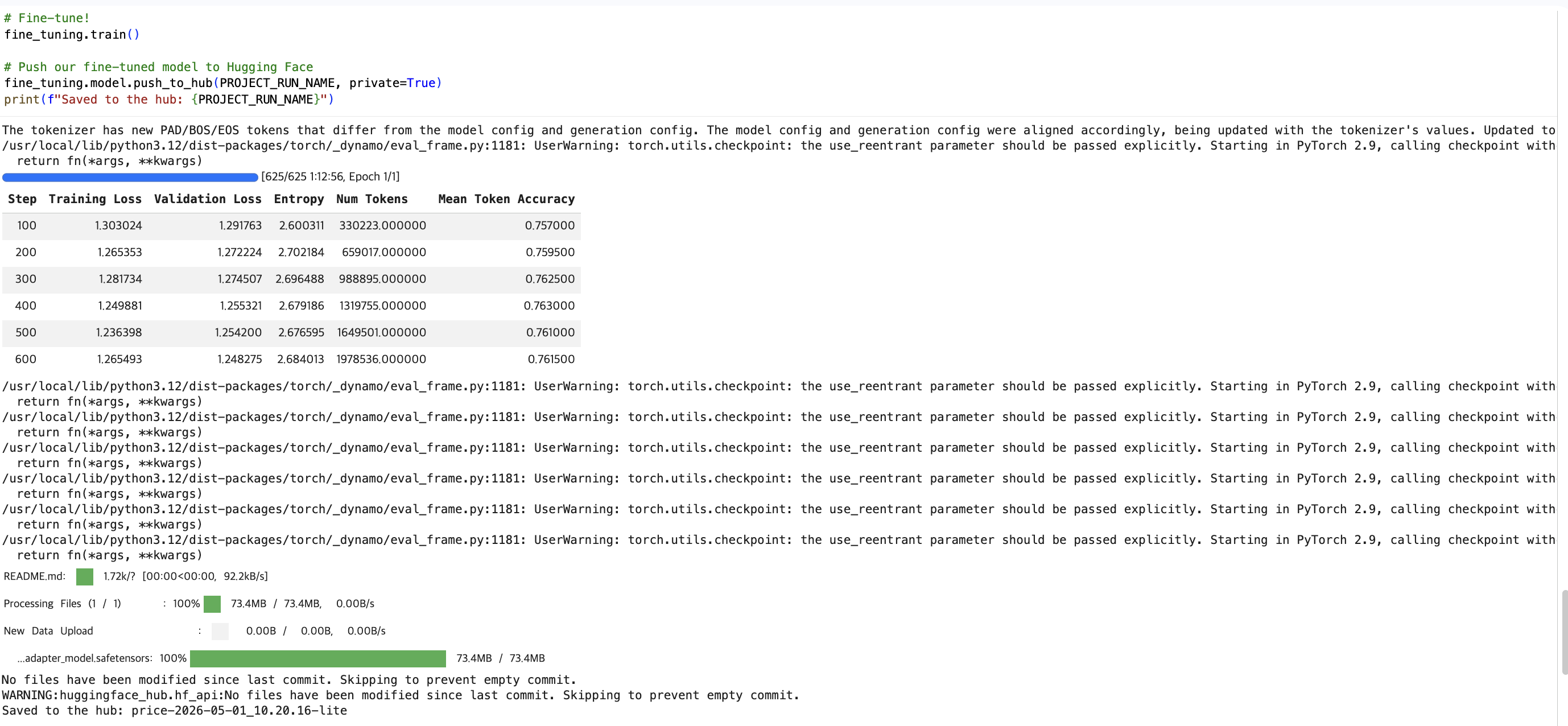This screenshot has height=726, width=1568.
Task: Click validation loss value 1.255321
Action: [241, 306]
